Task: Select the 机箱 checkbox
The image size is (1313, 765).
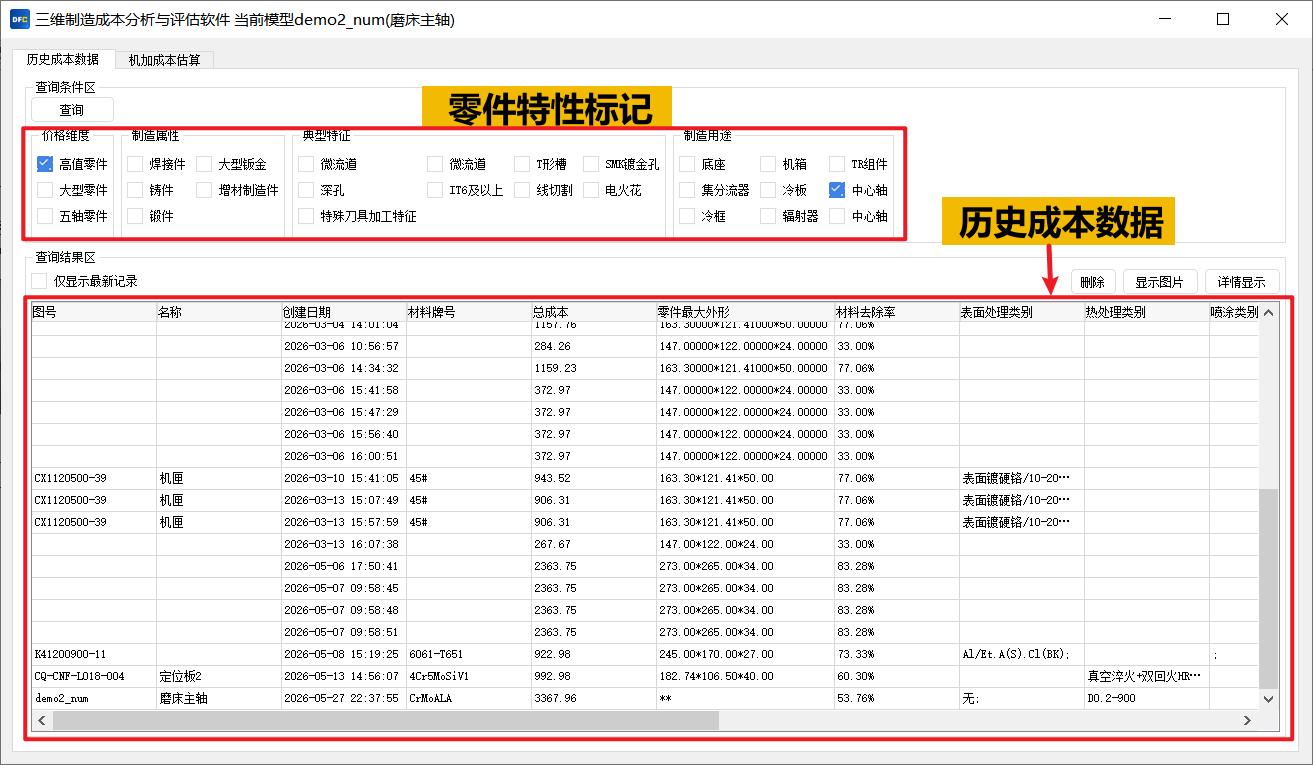Action: coord(768,164)
